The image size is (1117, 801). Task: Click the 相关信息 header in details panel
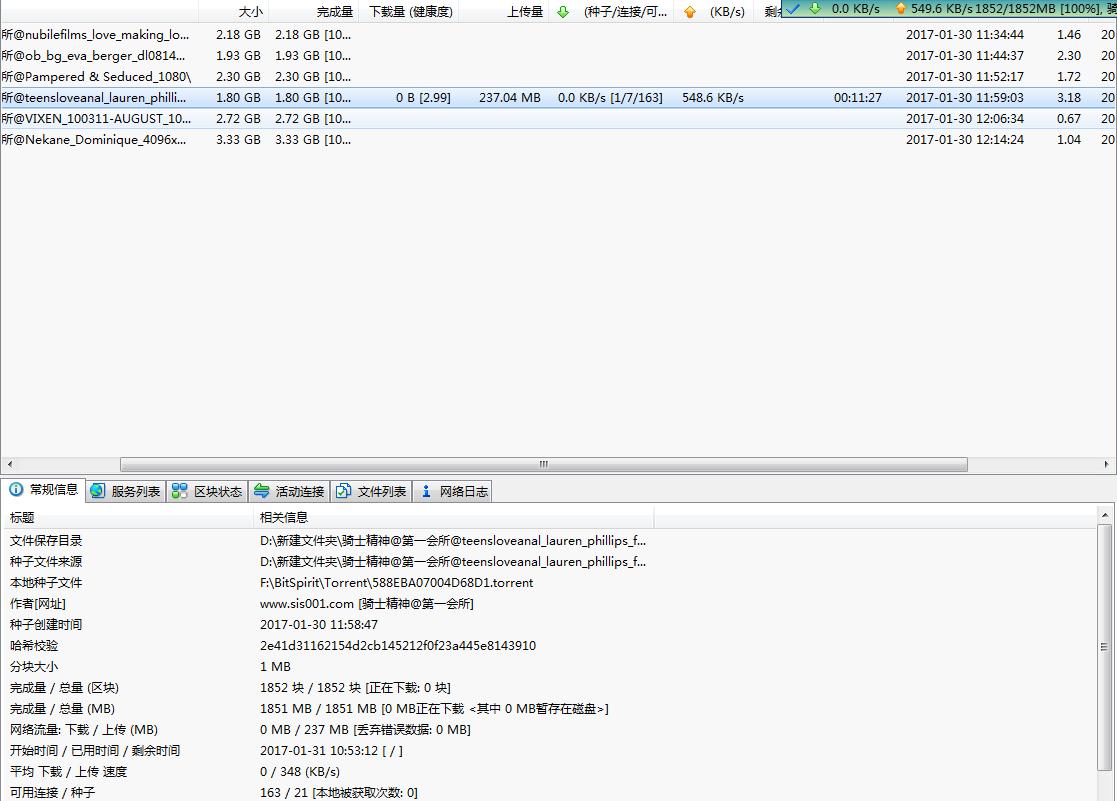pos(284,517)
